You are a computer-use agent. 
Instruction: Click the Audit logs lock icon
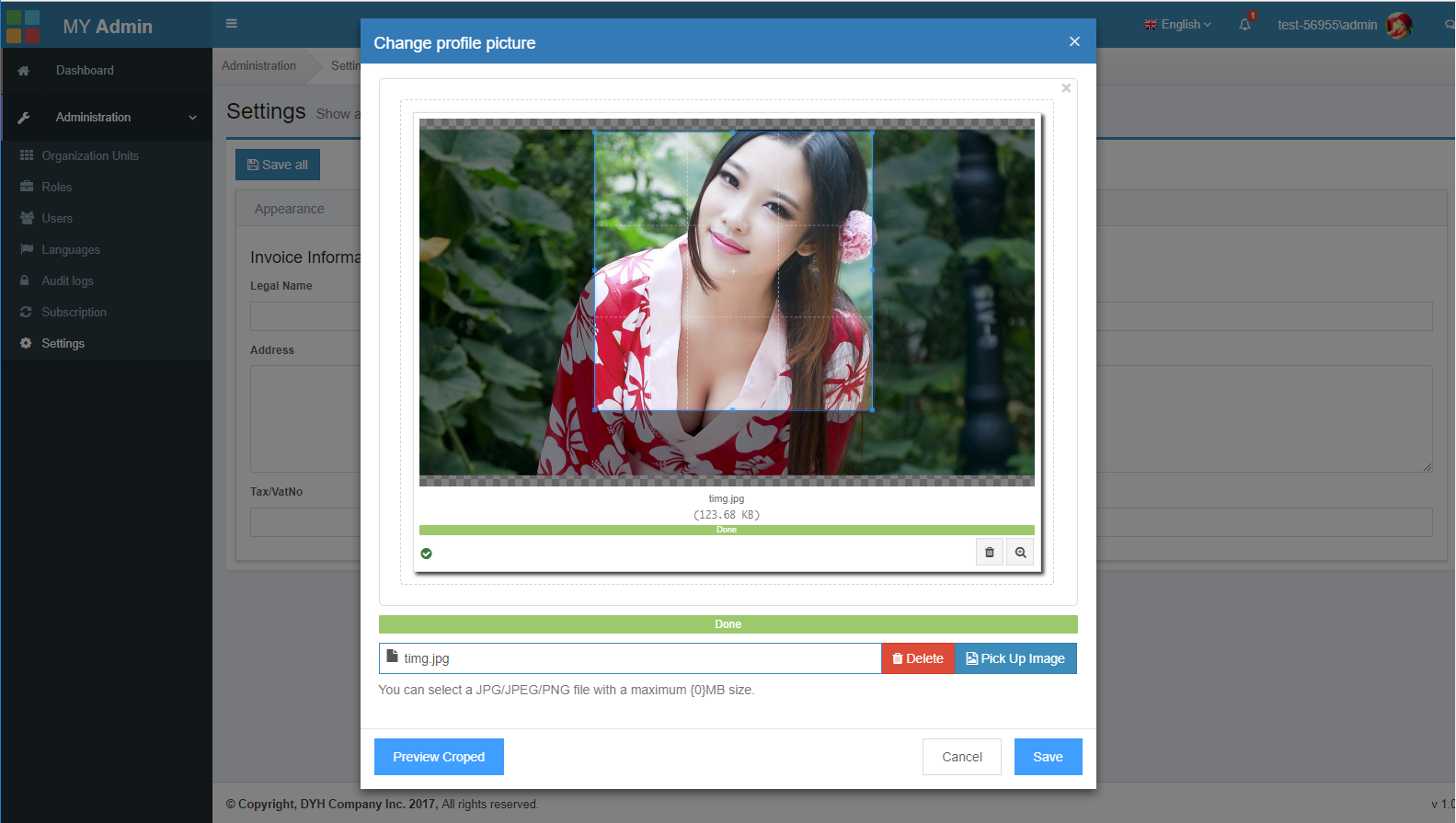click(x=25, y=280)
